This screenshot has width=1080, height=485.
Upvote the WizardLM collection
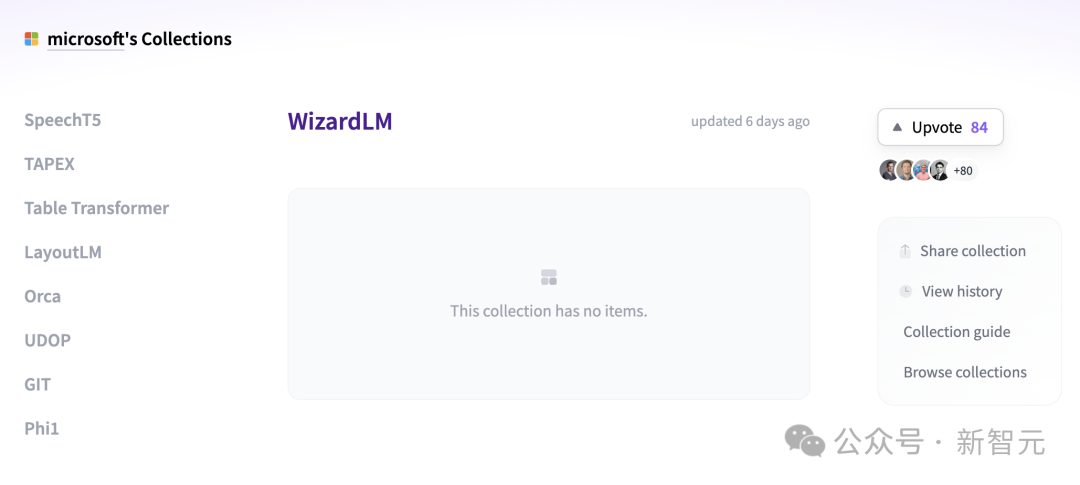[940, 127]
